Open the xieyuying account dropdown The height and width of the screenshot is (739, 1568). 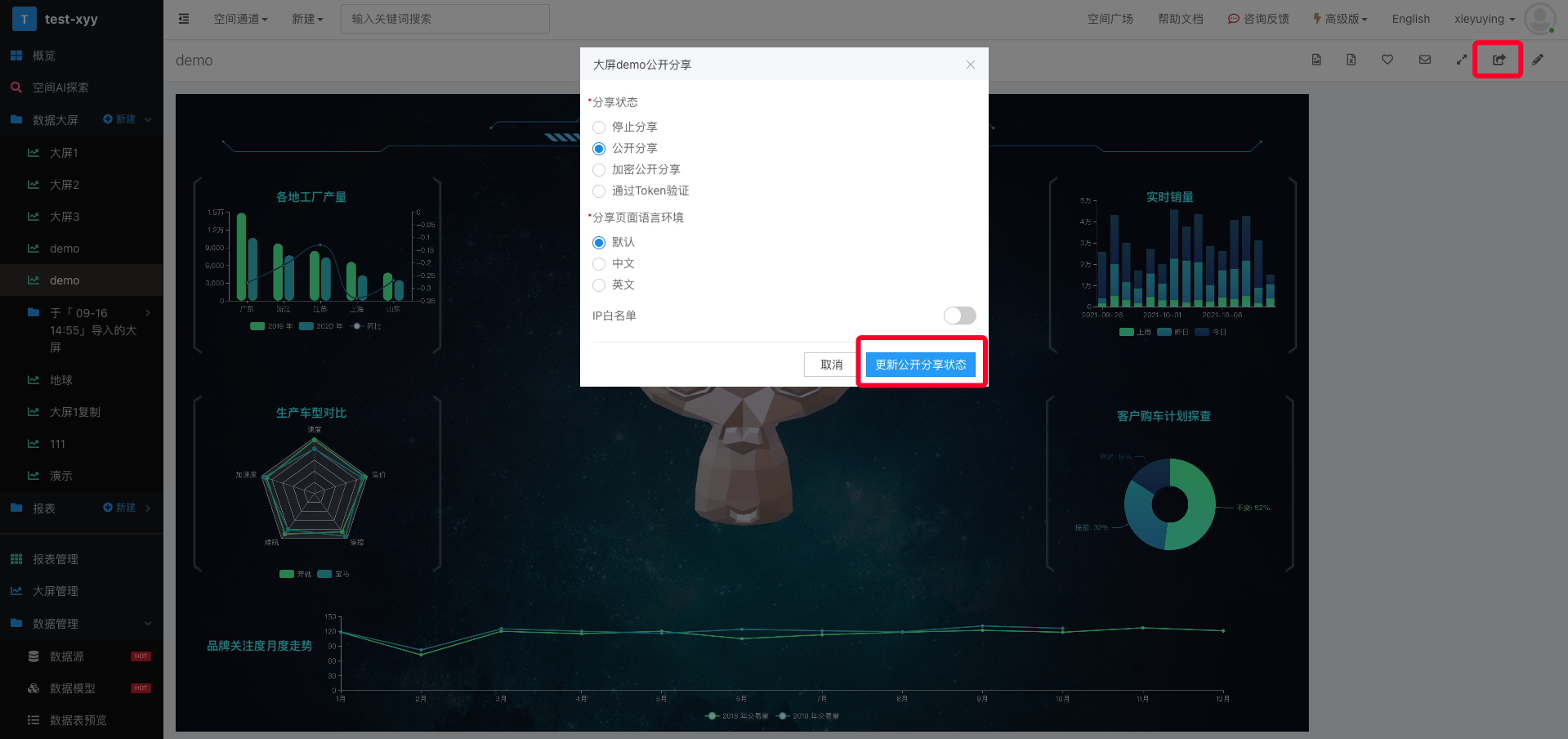pyautogui.click(x=1485, y=19)
